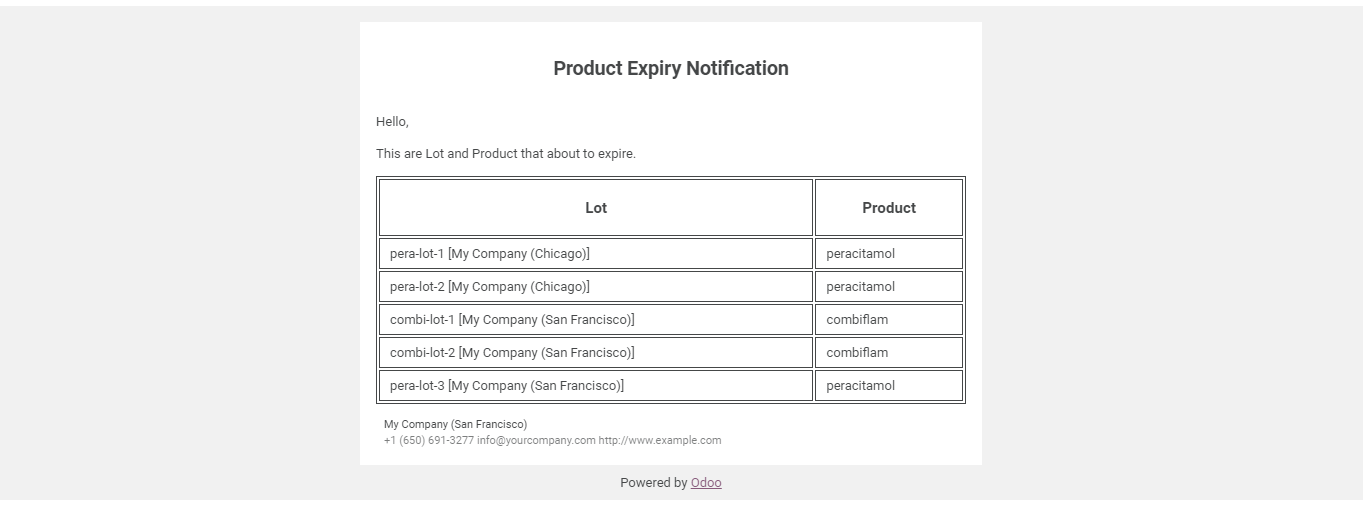The width and height of the screenshot is (1363, 513).
Task: Open the http://www.example.com website link
Action: click(x=660, y=440)
